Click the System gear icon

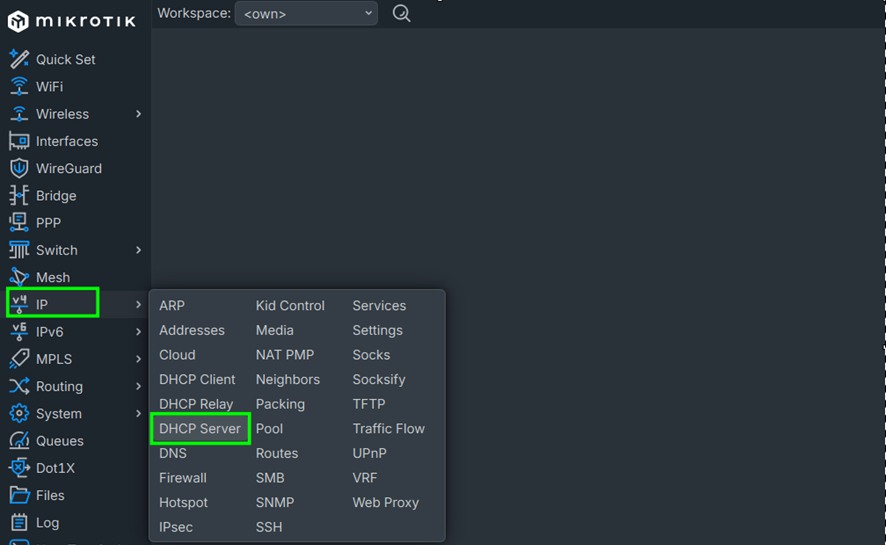(19, 414)
